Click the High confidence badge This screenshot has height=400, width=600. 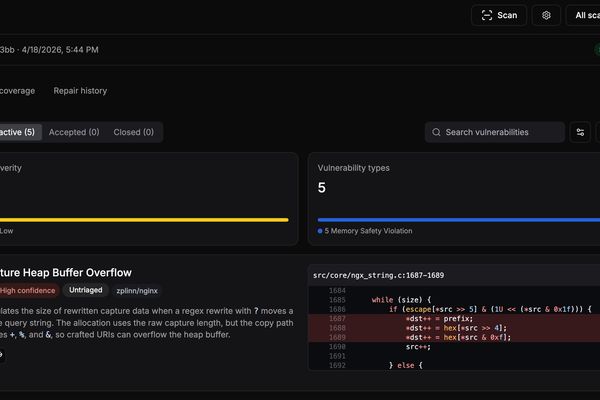click(x=28, y=291)
